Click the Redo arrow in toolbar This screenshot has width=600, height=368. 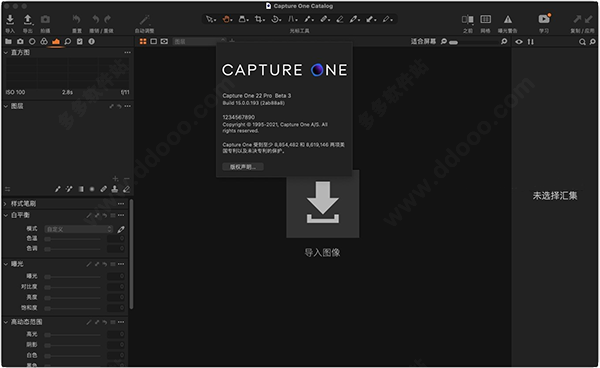tap(108, 19)
